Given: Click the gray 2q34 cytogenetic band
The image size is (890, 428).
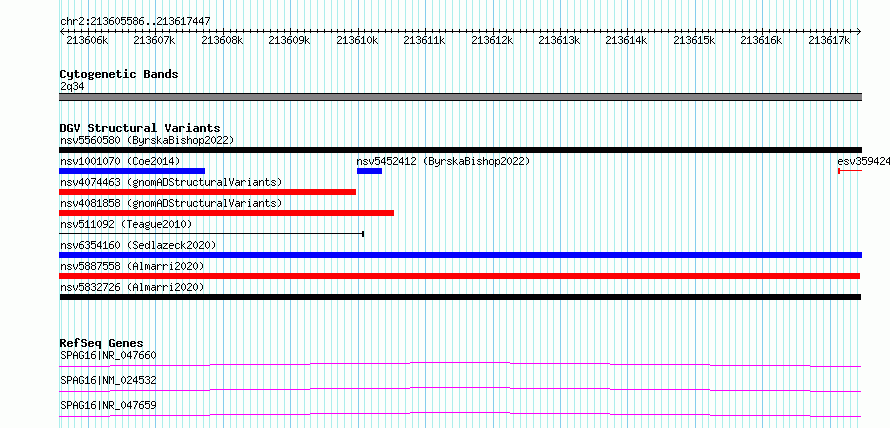Looking at the screenshot, I should 460,97.
